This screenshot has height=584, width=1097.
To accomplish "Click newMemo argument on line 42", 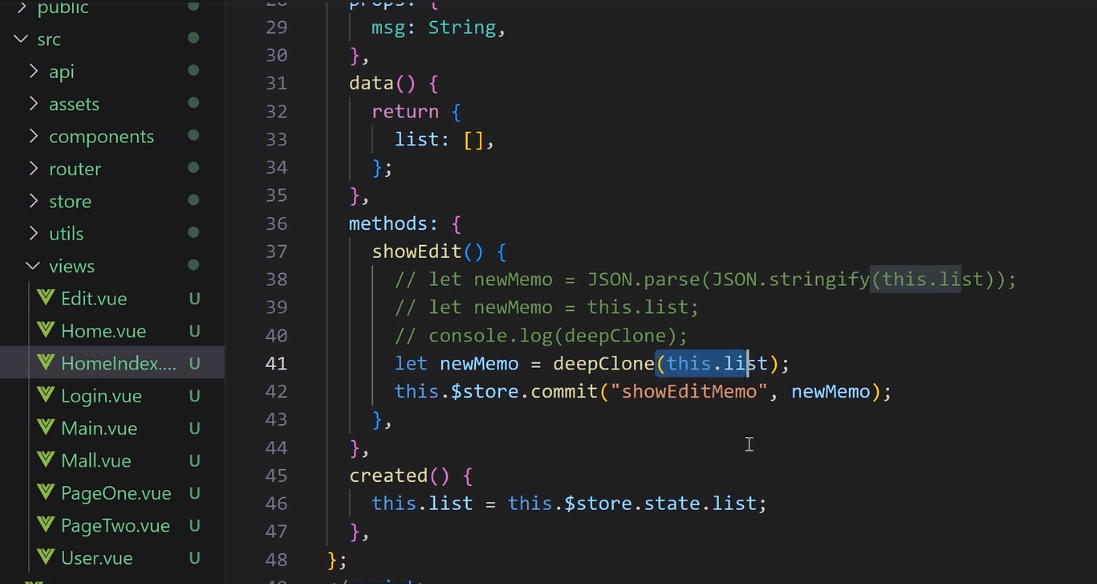I will pyautogui.click(x=830, y=392).
